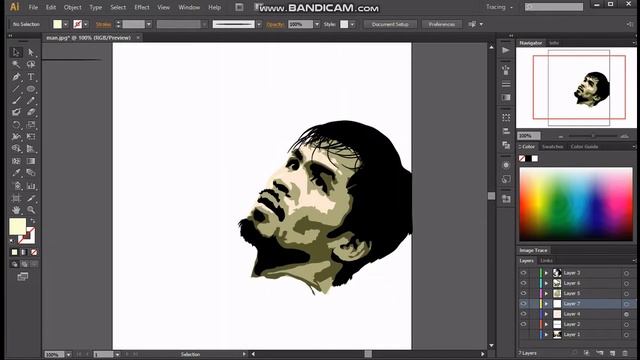Hide Layer 4 with eye icon
Screen dimensions: 640x360
click(x=523, y=313)
